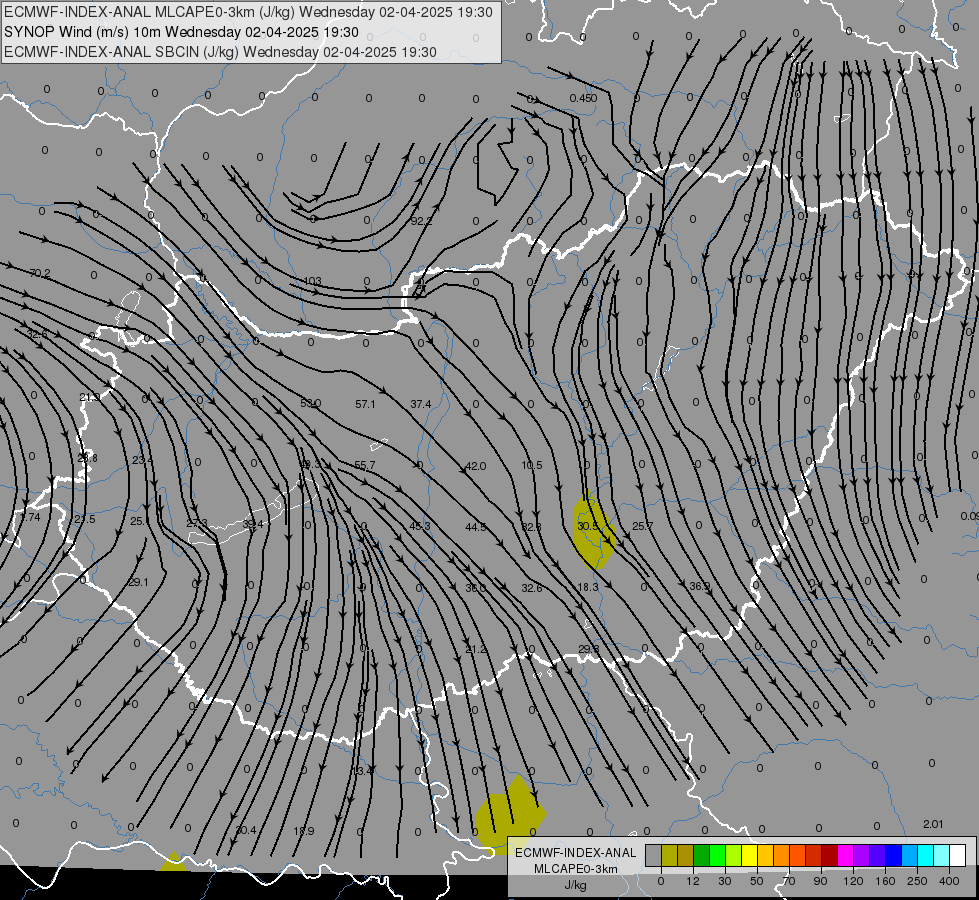The height and width of the screenshot is (900, 979).
Task: Select the 23.4 grid value
Action: click(142, 460)
